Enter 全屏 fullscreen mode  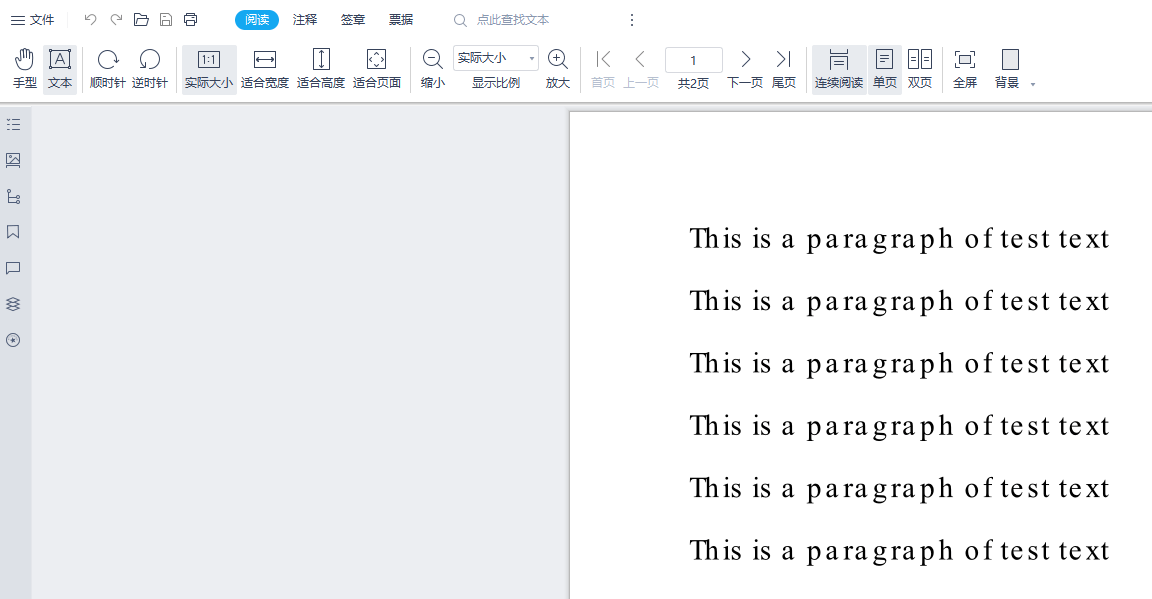[965, 69]
